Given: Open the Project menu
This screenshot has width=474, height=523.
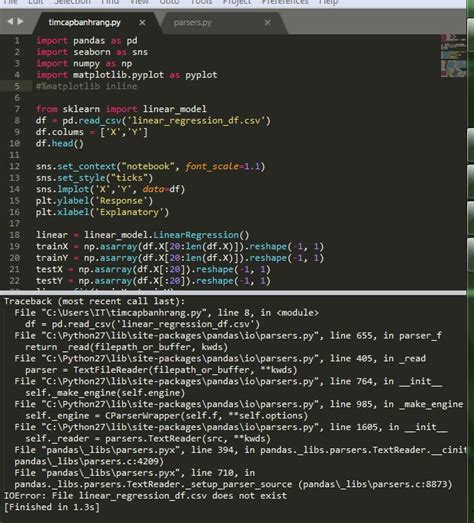Looking at the screenshot, I should click(237, 2).
